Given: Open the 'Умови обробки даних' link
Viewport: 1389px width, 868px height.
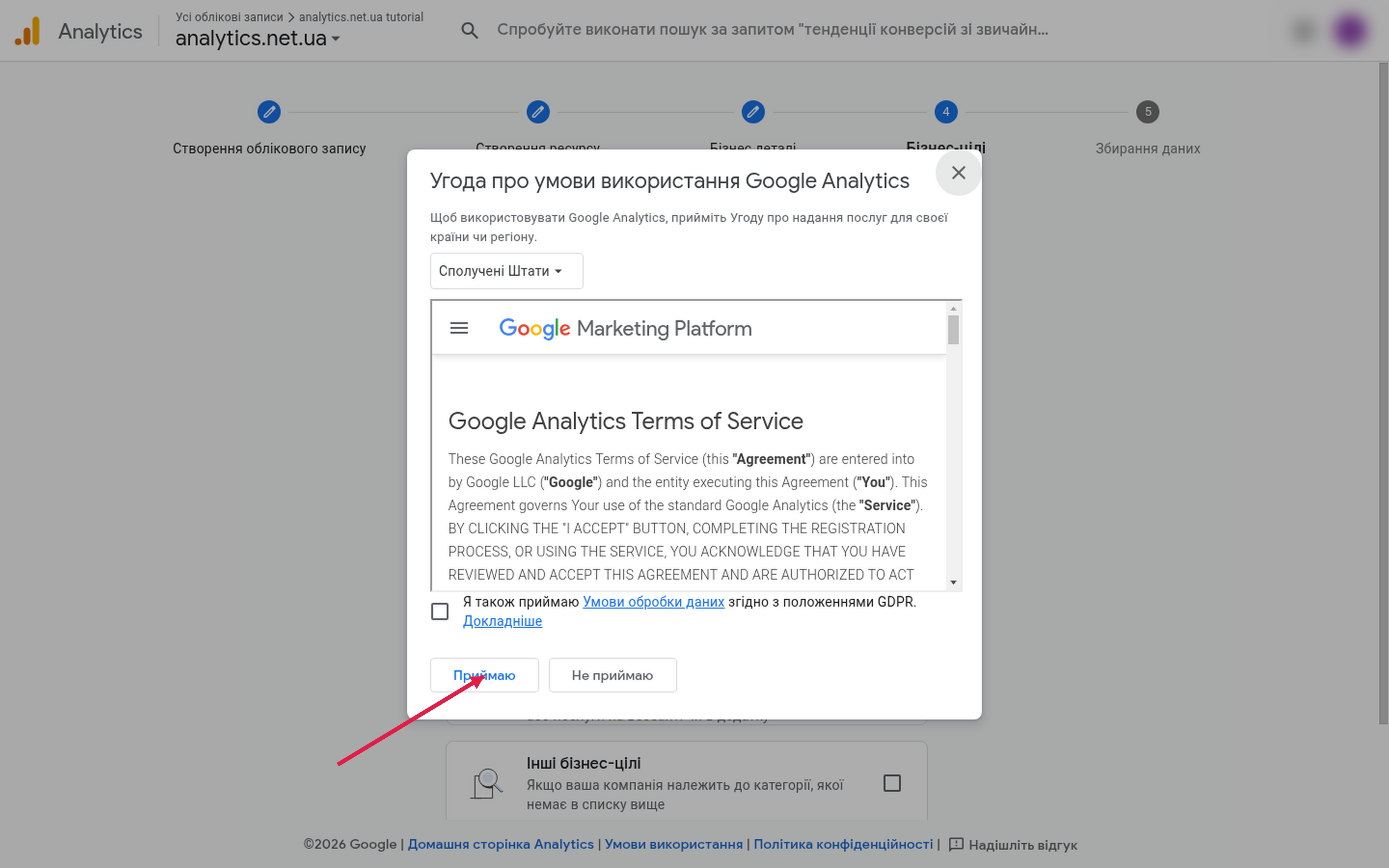Looking at the screenshot, I should pos(653,602).
